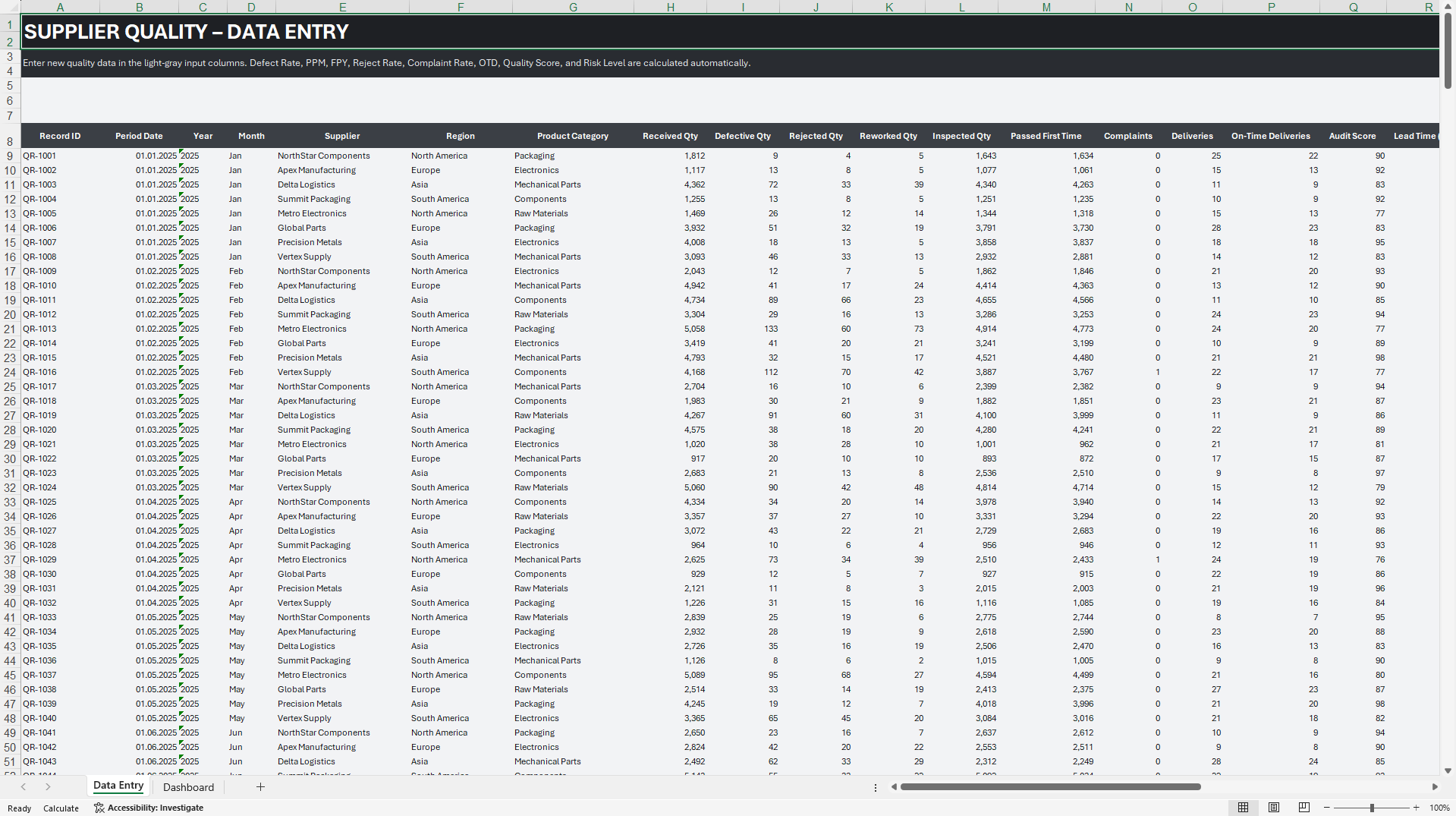Click the Product Category header cell

[x=573, y=136]
